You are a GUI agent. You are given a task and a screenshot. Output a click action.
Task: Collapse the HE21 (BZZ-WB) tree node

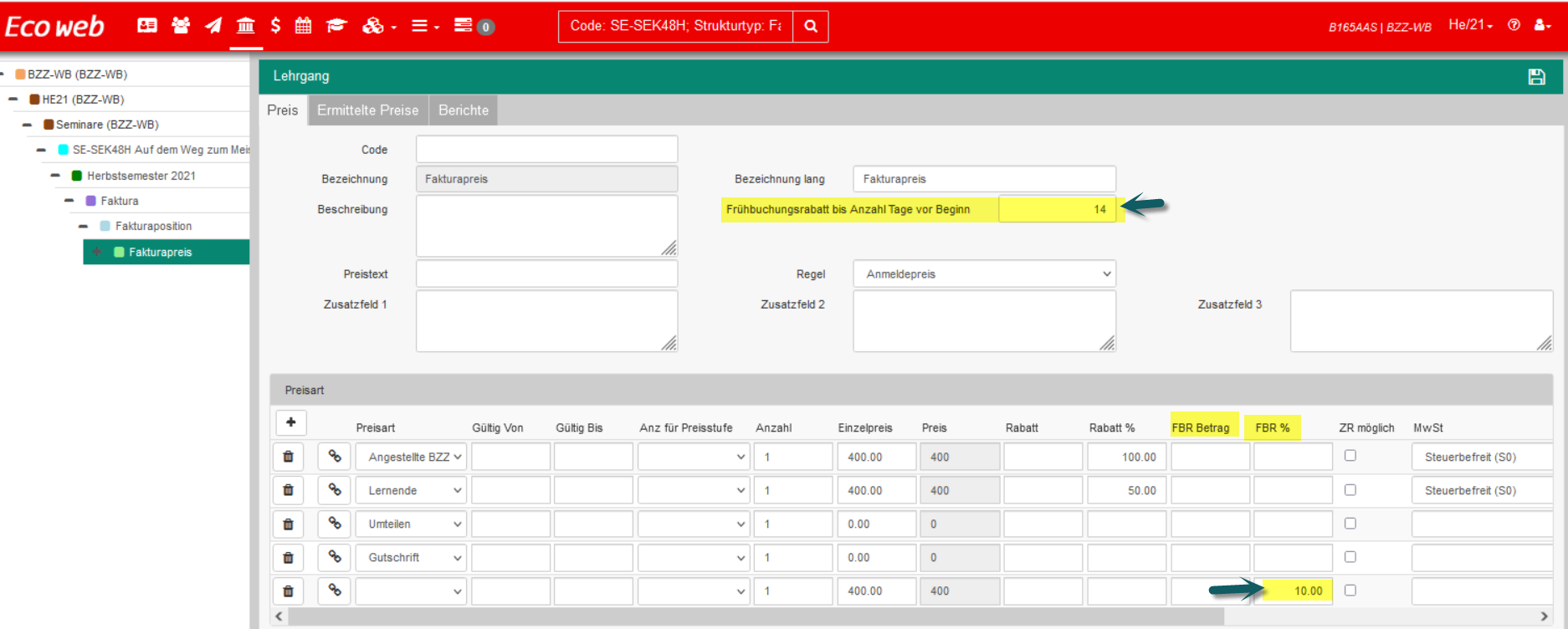tap(13, 100)
